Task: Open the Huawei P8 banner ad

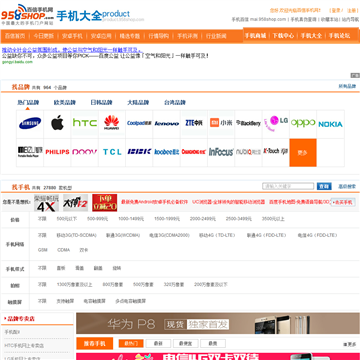Action: [218, 323]
